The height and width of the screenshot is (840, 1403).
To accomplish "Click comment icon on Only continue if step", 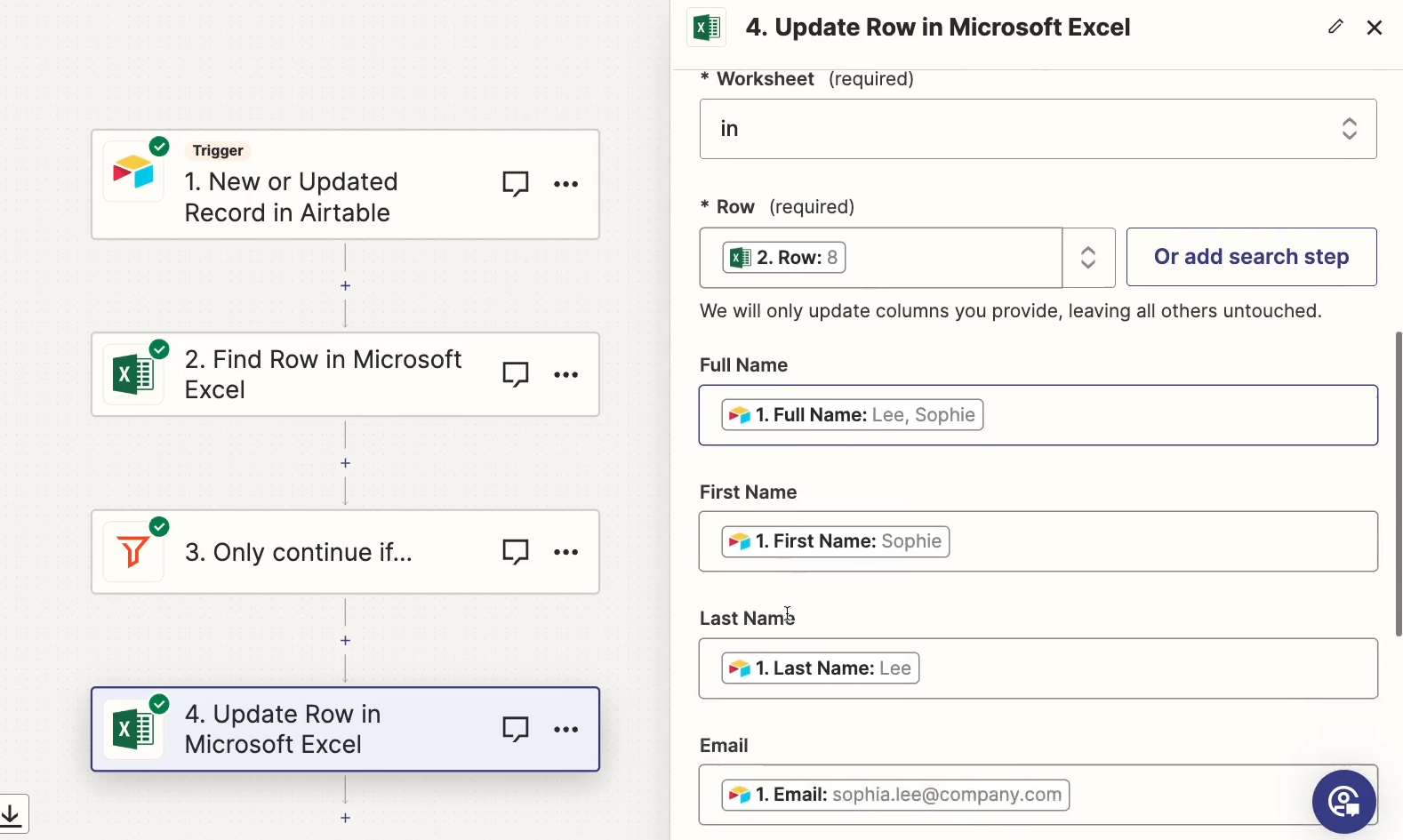I will 516,552.
